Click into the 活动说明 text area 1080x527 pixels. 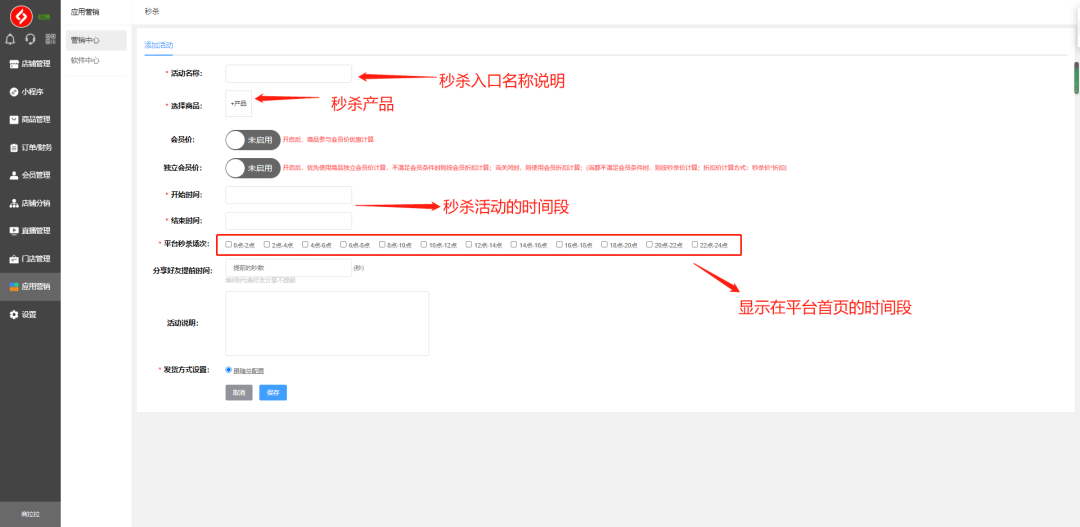[x=327, y=323]
